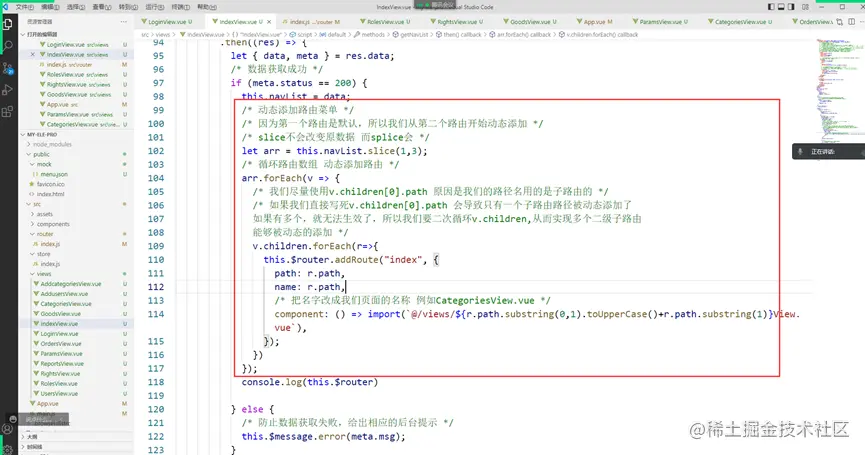Open the Accounts icon in the activity bar

[8, 429]
